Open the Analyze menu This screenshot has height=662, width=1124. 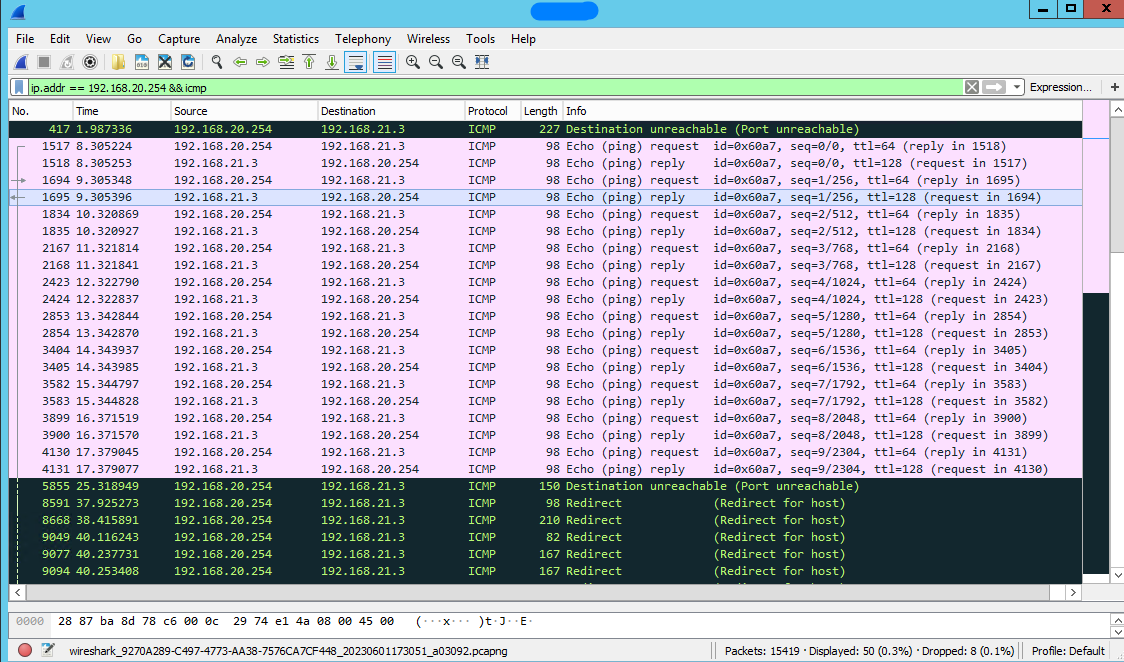click(x=237, y=39)
